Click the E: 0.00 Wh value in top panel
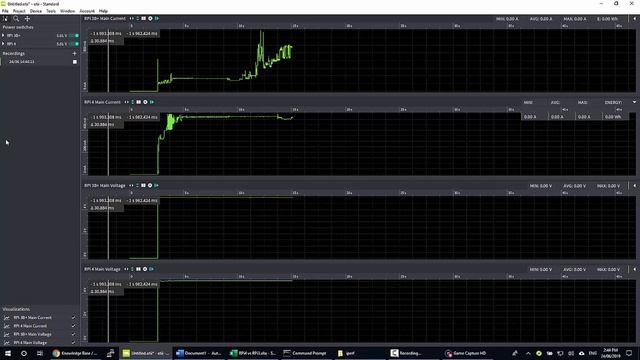 click(607, 19)
